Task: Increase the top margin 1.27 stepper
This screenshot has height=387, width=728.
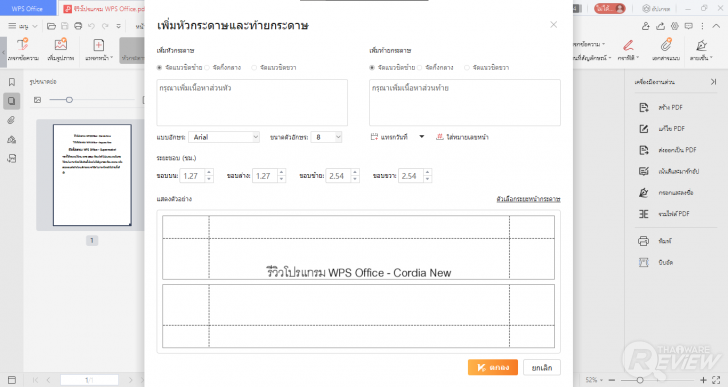Action: (209, 173)
